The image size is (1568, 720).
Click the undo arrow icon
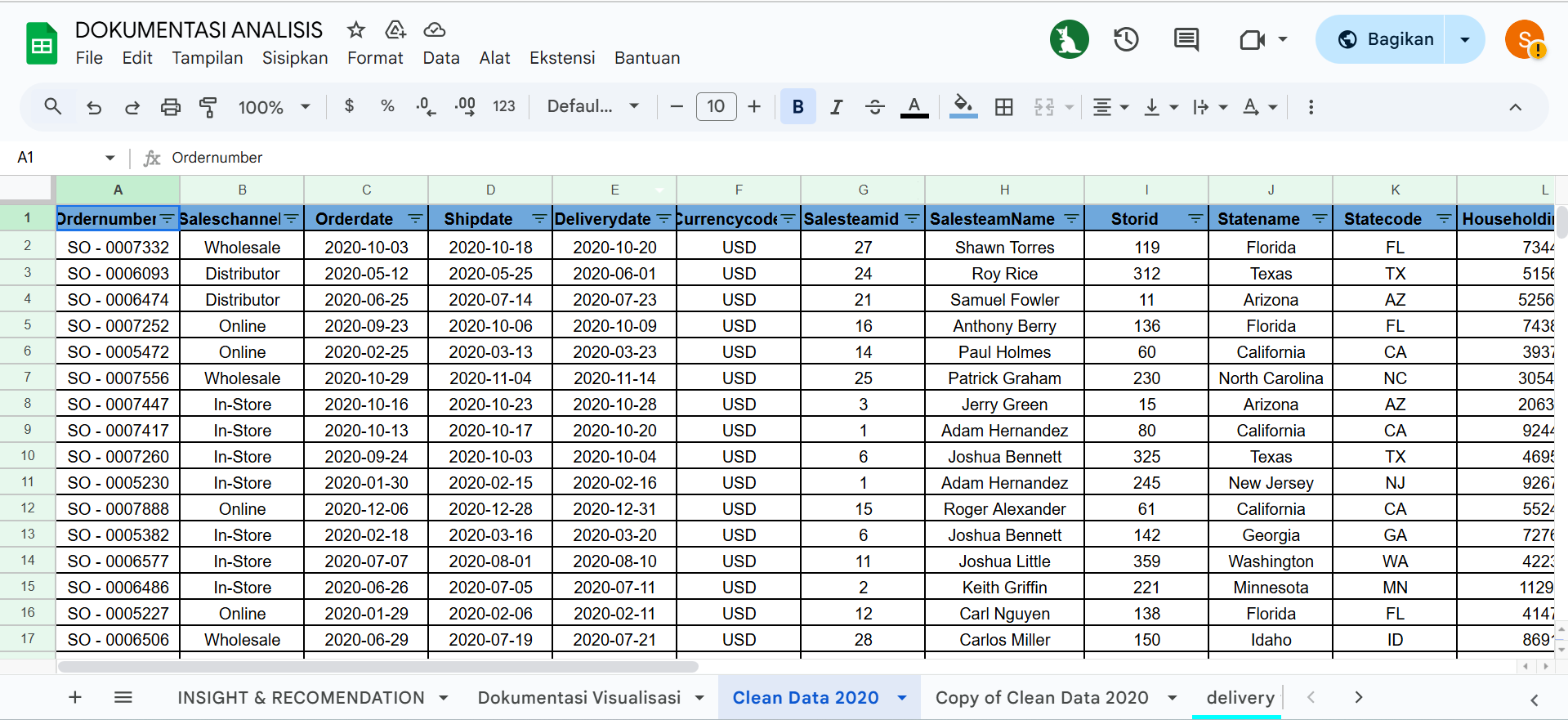[94, 107]
